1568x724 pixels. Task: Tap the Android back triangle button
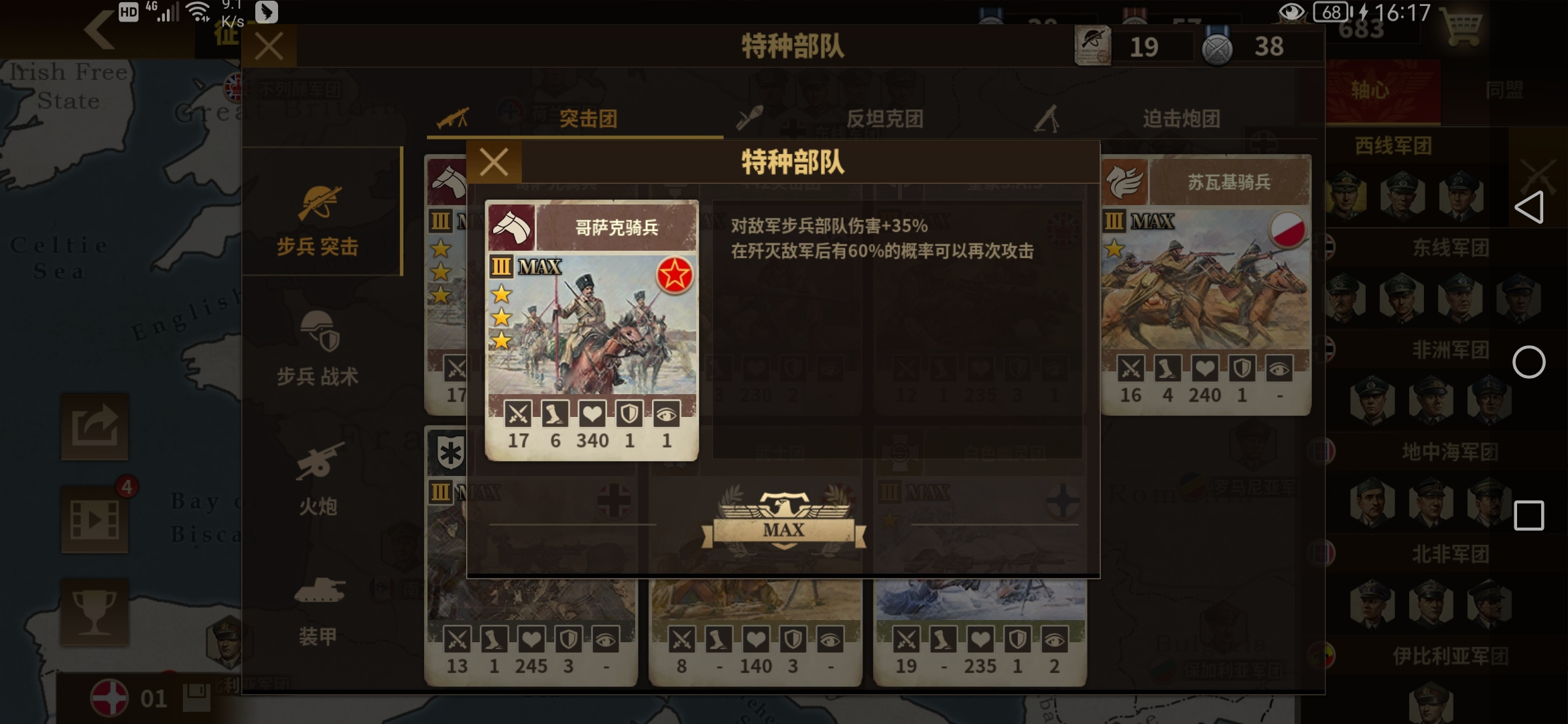click(x=1529, y=208)
